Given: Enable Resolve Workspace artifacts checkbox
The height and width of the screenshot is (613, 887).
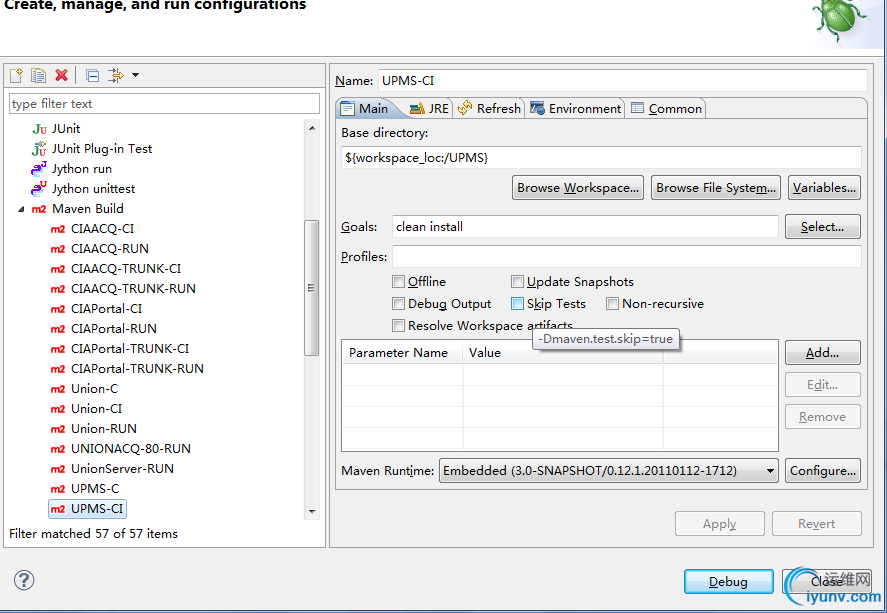Looking at the screenshot, I should [399, 326].
